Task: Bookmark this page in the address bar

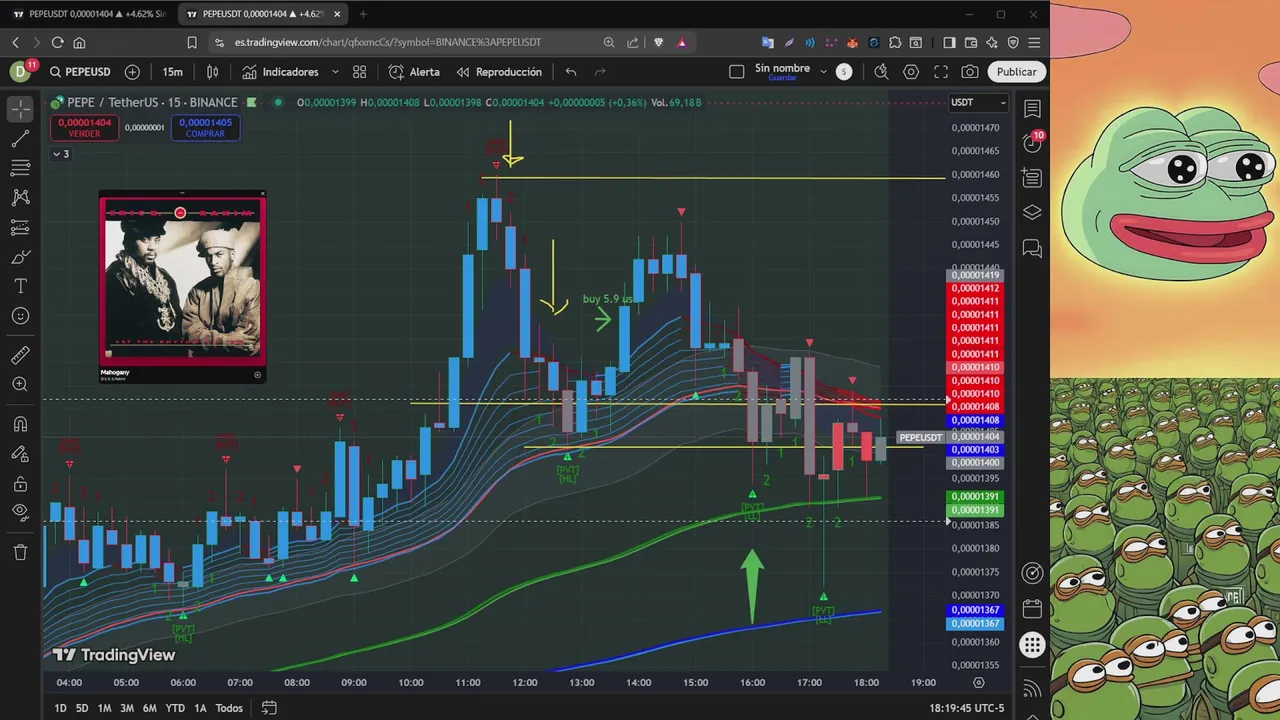Action: (x=192, y=43)
